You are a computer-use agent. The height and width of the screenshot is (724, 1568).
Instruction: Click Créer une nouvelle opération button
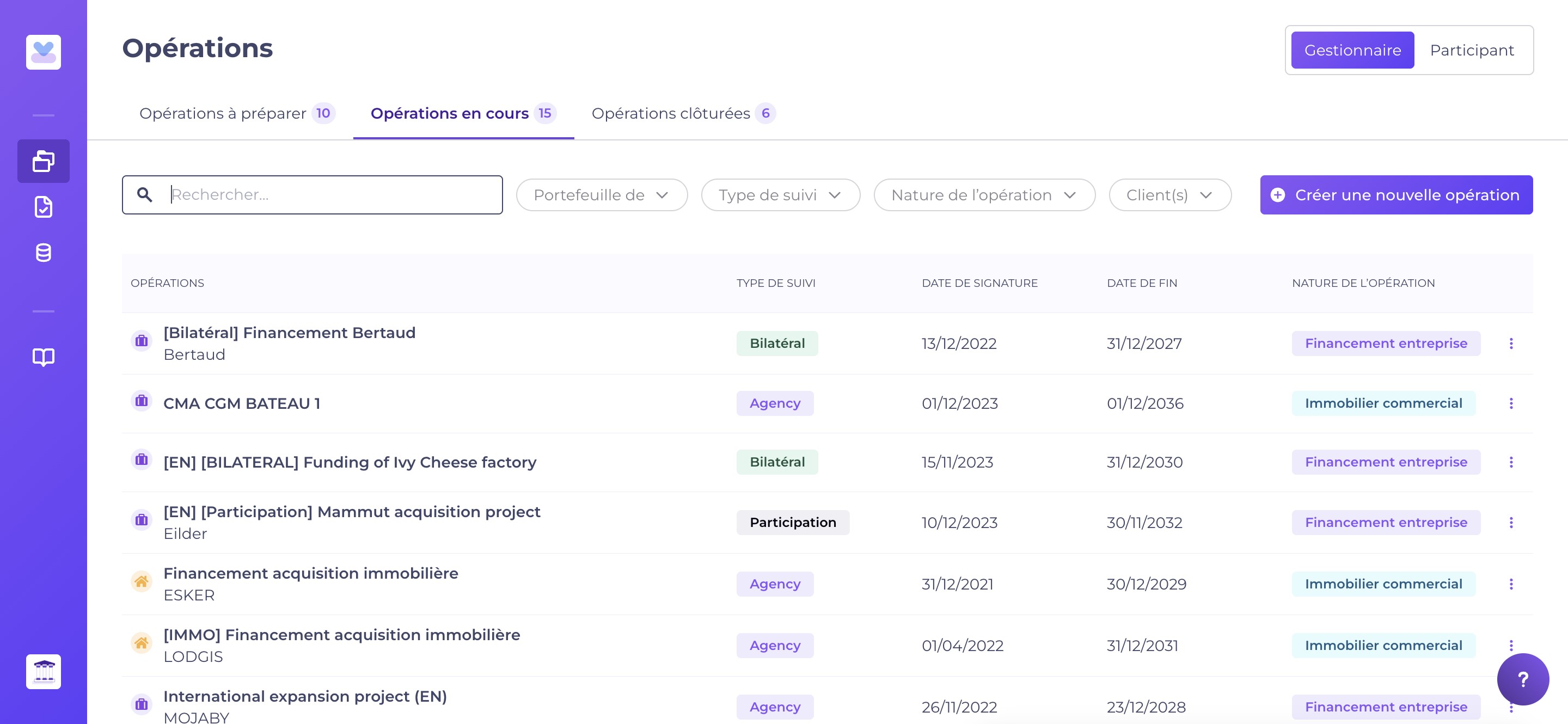tap(1396, 195)
